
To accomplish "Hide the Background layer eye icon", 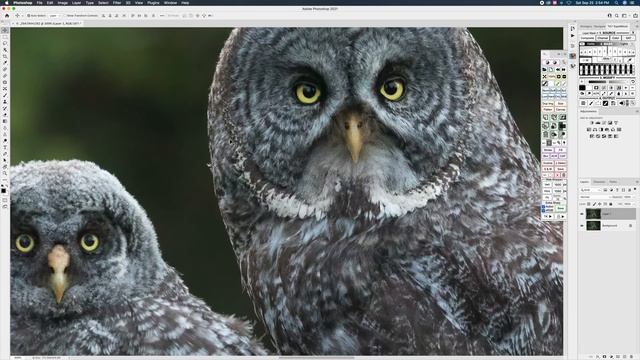I will [582, 225].
